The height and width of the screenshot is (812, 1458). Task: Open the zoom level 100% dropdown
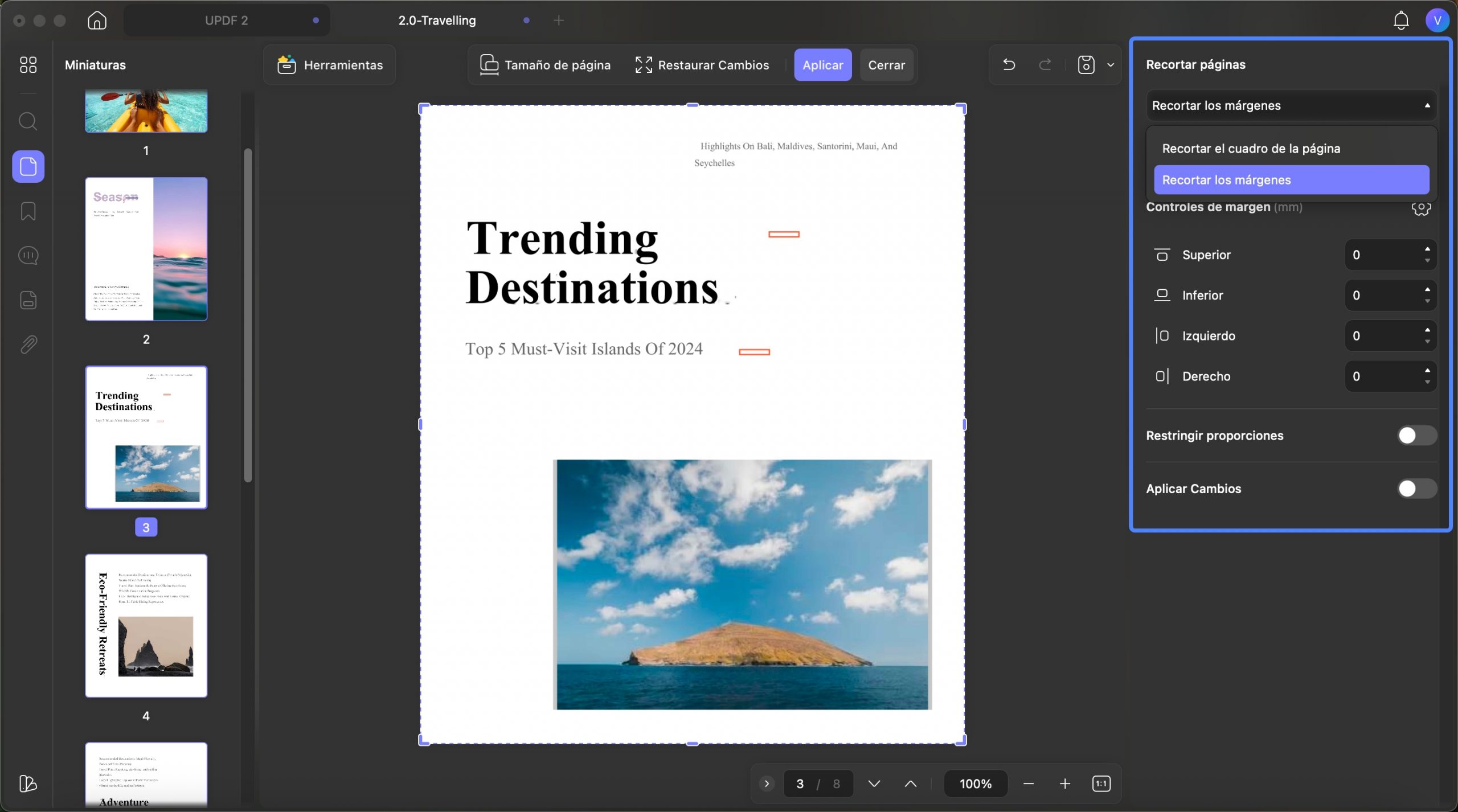pyautogui.click(x=976, y=784)
